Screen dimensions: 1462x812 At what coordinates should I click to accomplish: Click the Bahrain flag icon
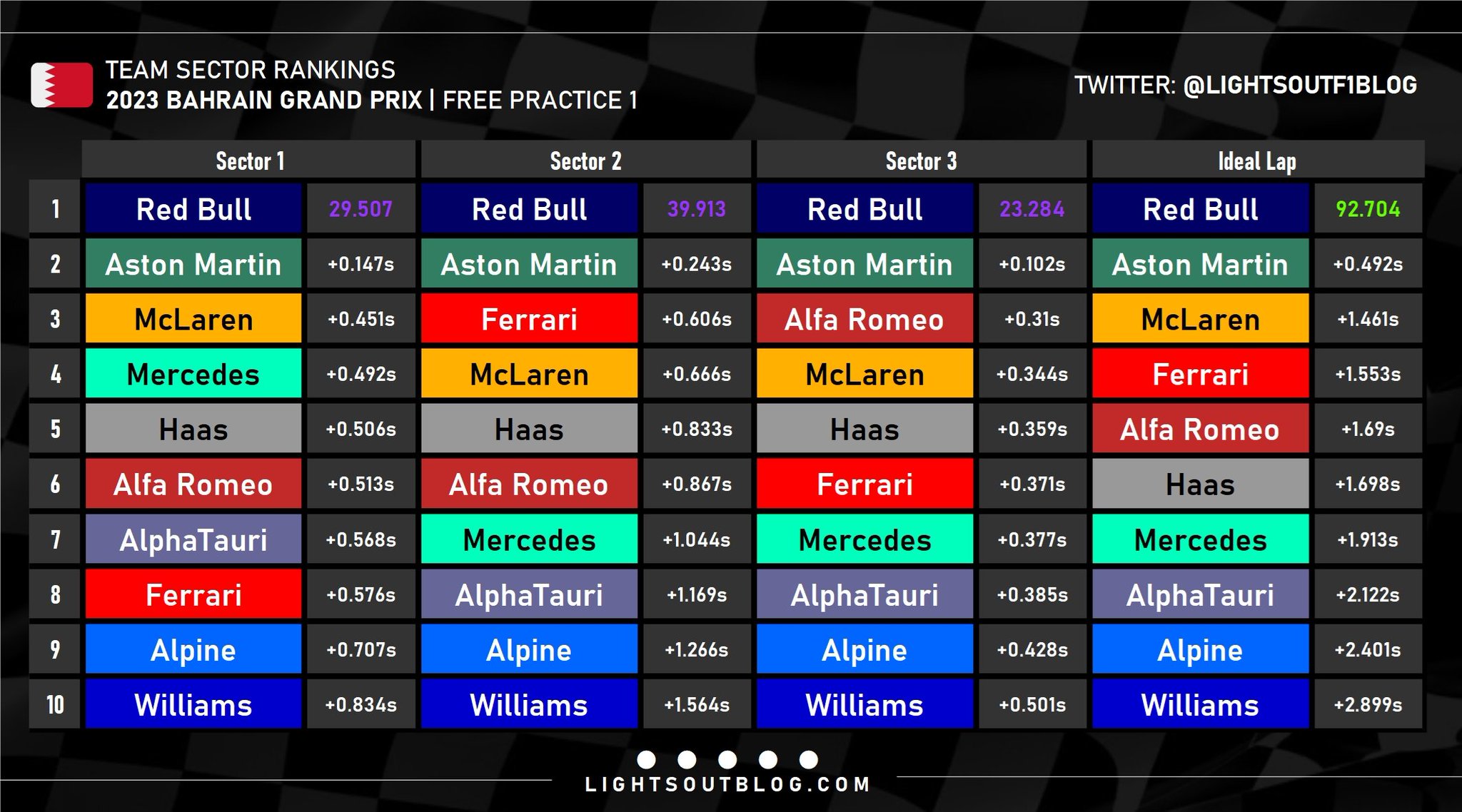click(61, 85)
